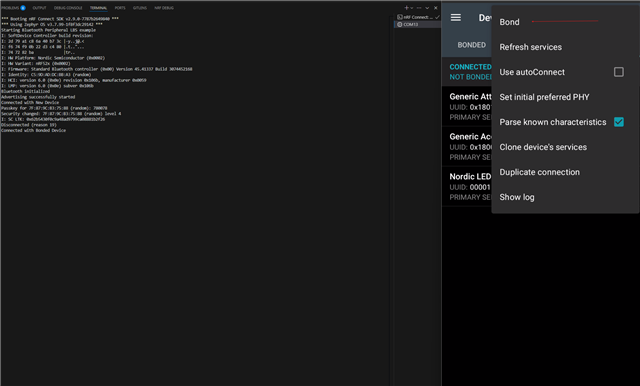Viewport: 640px width, 386px height.
Task: Click 'Bluetooth initialized' terminal line
Action: (x=25, y=91)
